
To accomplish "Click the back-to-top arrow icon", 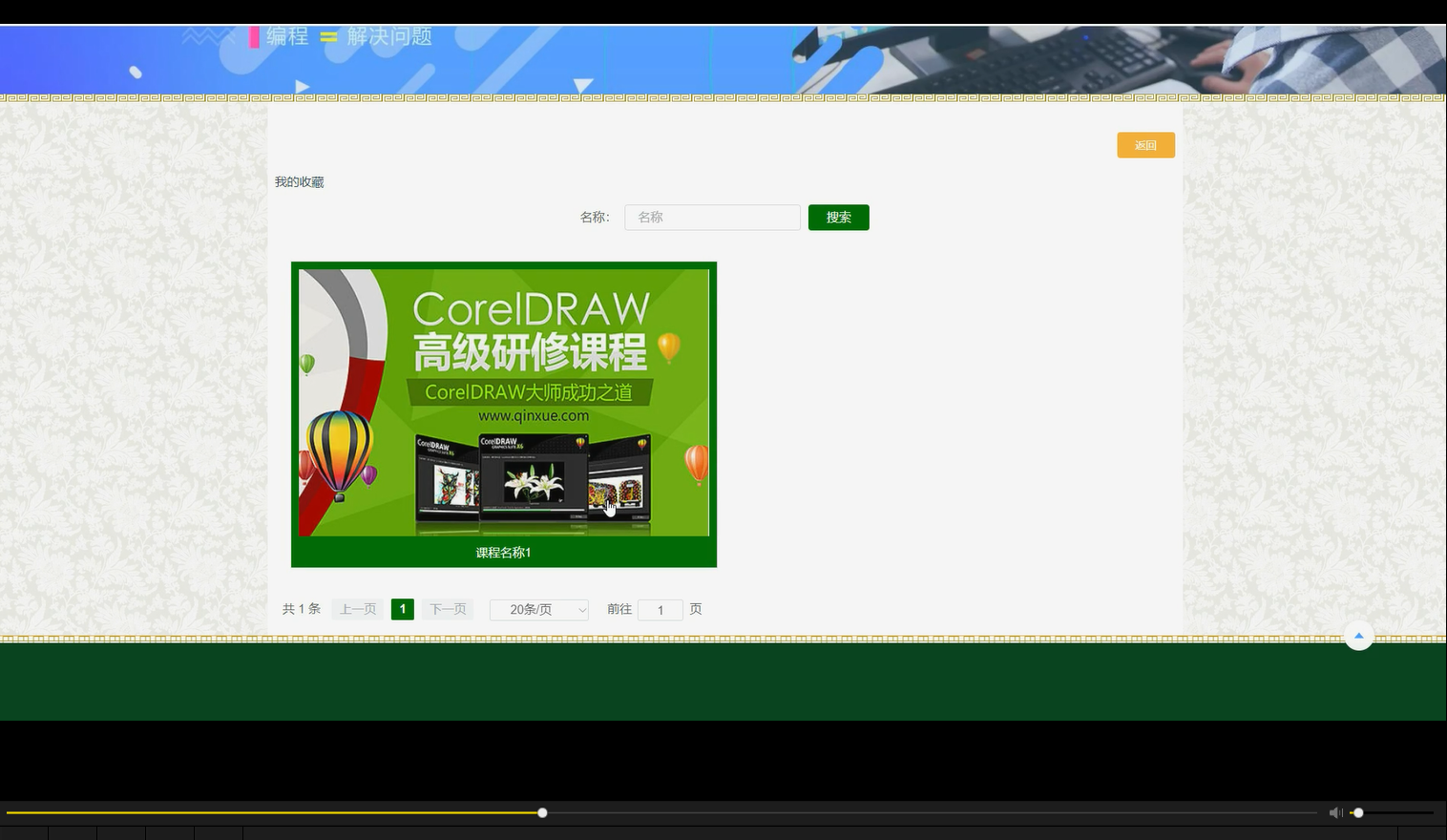I will (x=1359, y=636).
